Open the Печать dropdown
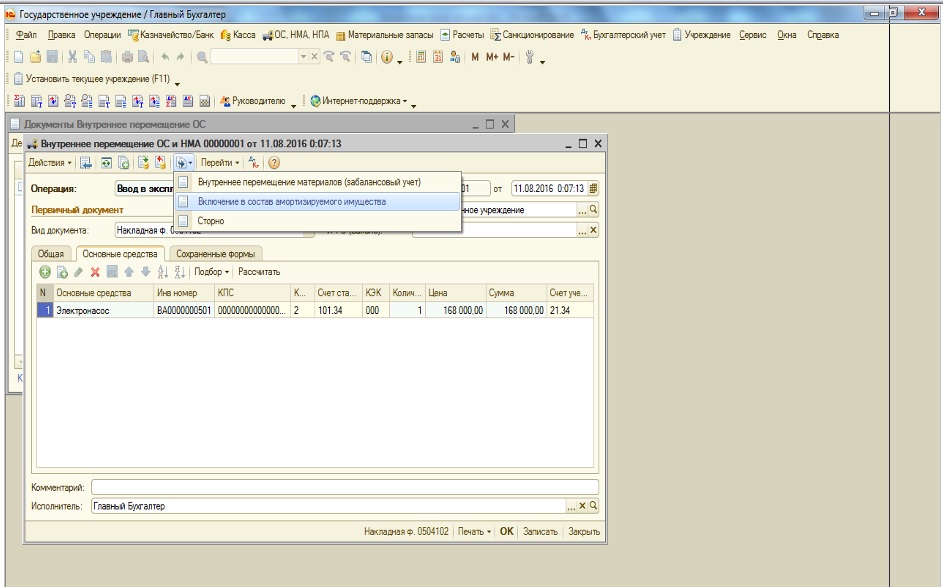 (475, 532)
